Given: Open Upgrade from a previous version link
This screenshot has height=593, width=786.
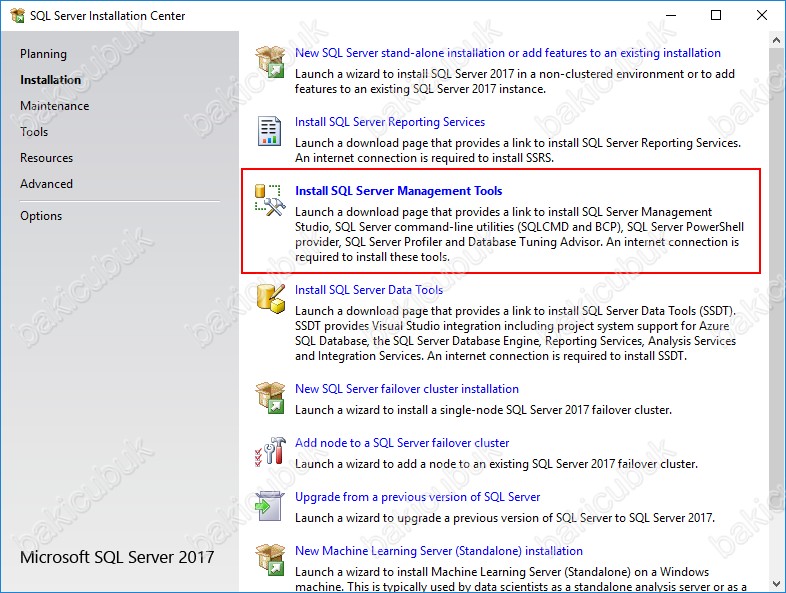Looking at the screenshot, I should (417, 497).
